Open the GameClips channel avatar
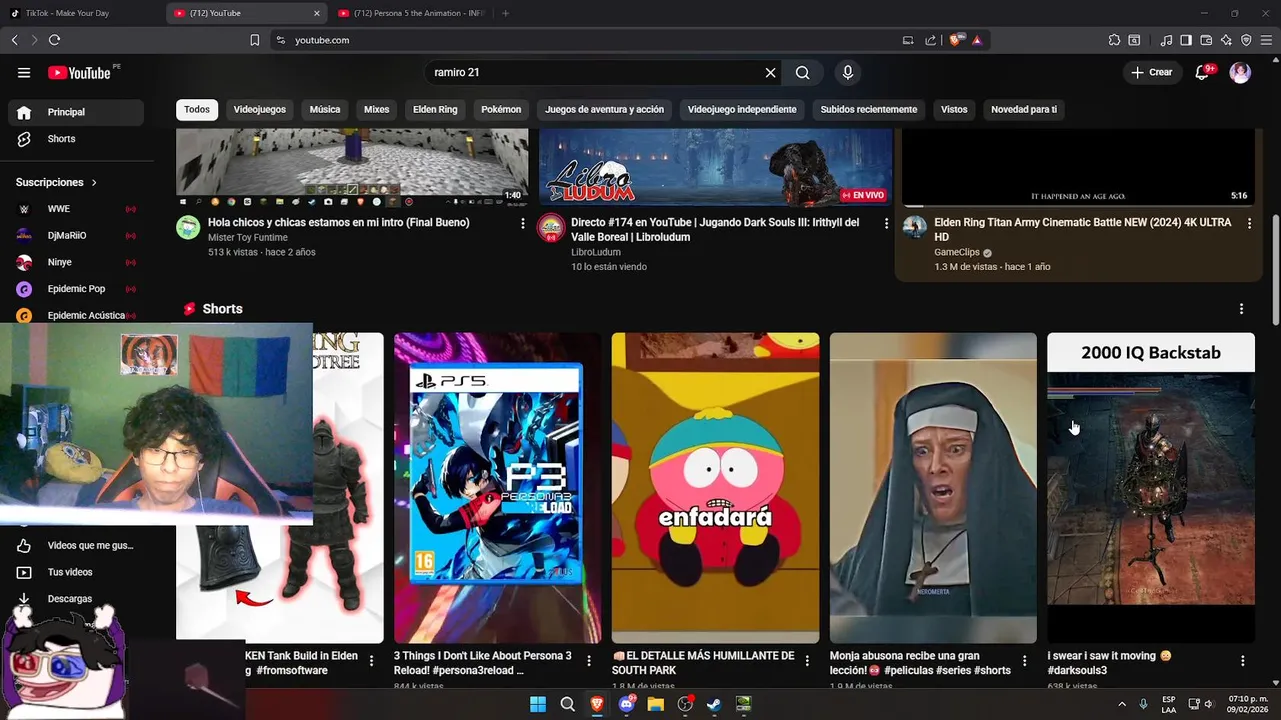The image size is (1281, 720). [x=914, y=227]
